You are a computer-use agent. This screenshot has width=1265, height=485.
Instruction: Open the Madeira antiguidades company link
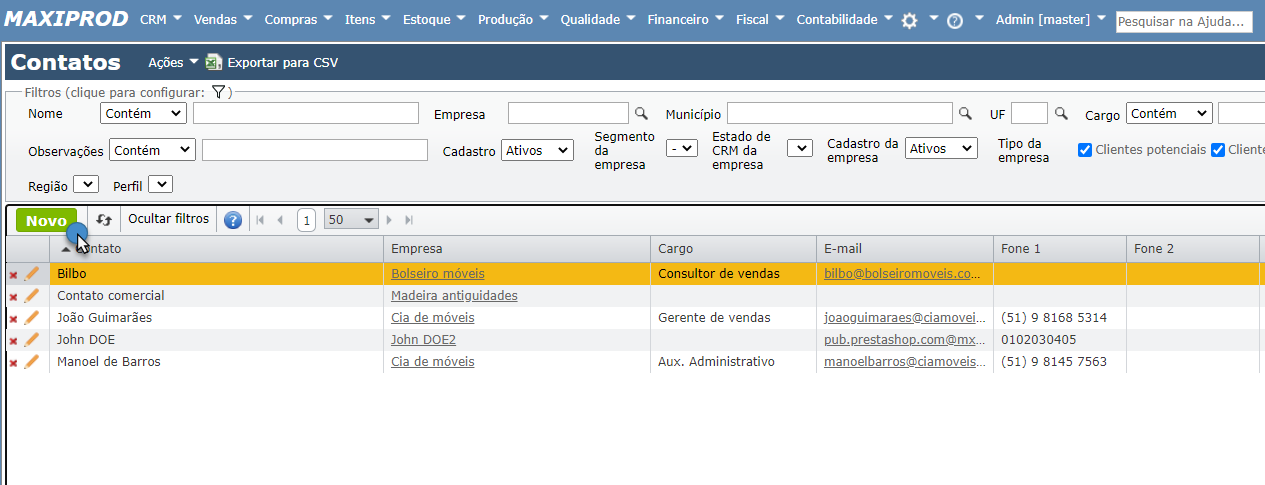pyautogui.click(x=454, y=295)
